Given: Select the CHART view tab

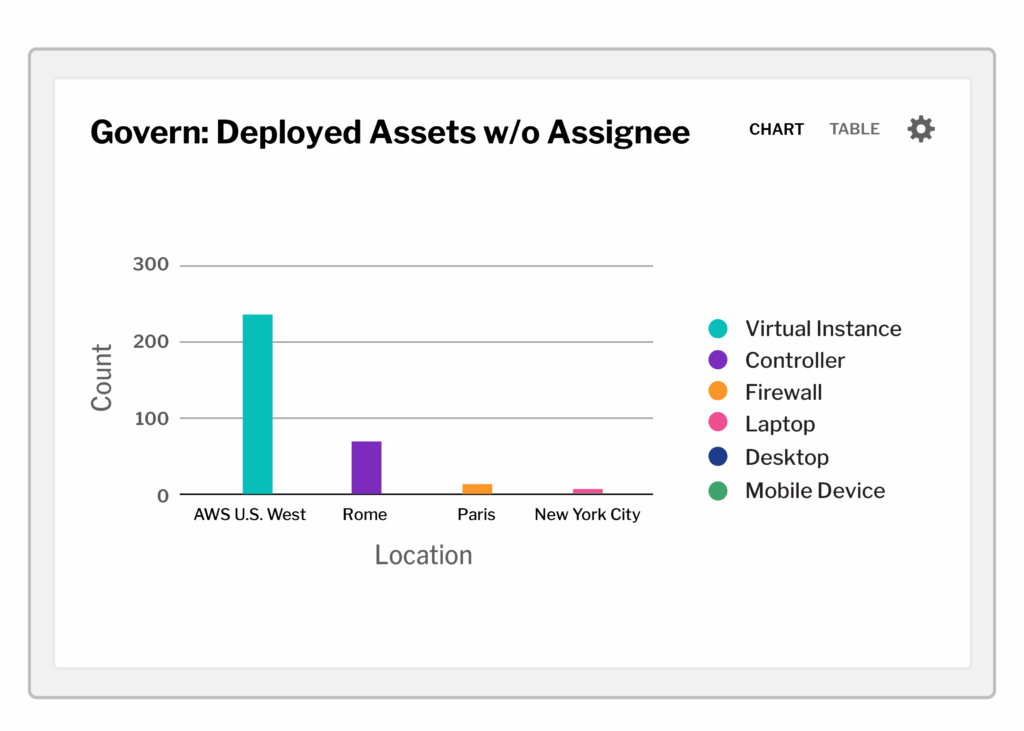Looking at the screenshot, I should 776,129.
